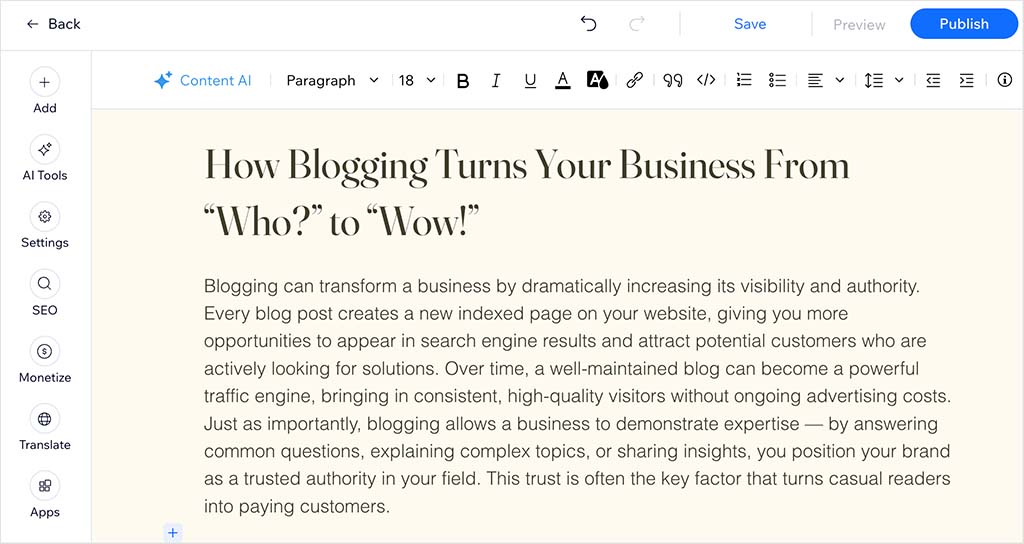This screenshot has width=1024, height=544.
Task: Open the Preview of the post
Action: tap(859, 25)
